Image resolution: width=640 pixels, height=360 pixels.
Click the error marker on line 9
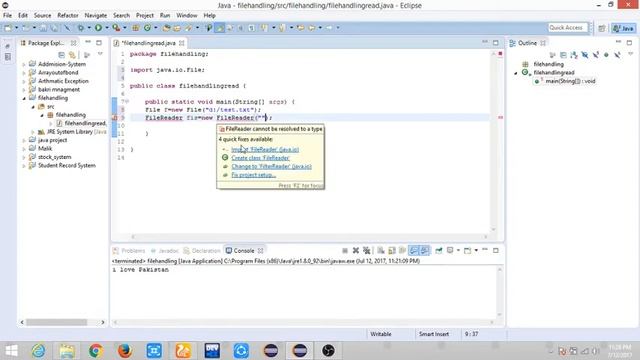pos(115,118)
